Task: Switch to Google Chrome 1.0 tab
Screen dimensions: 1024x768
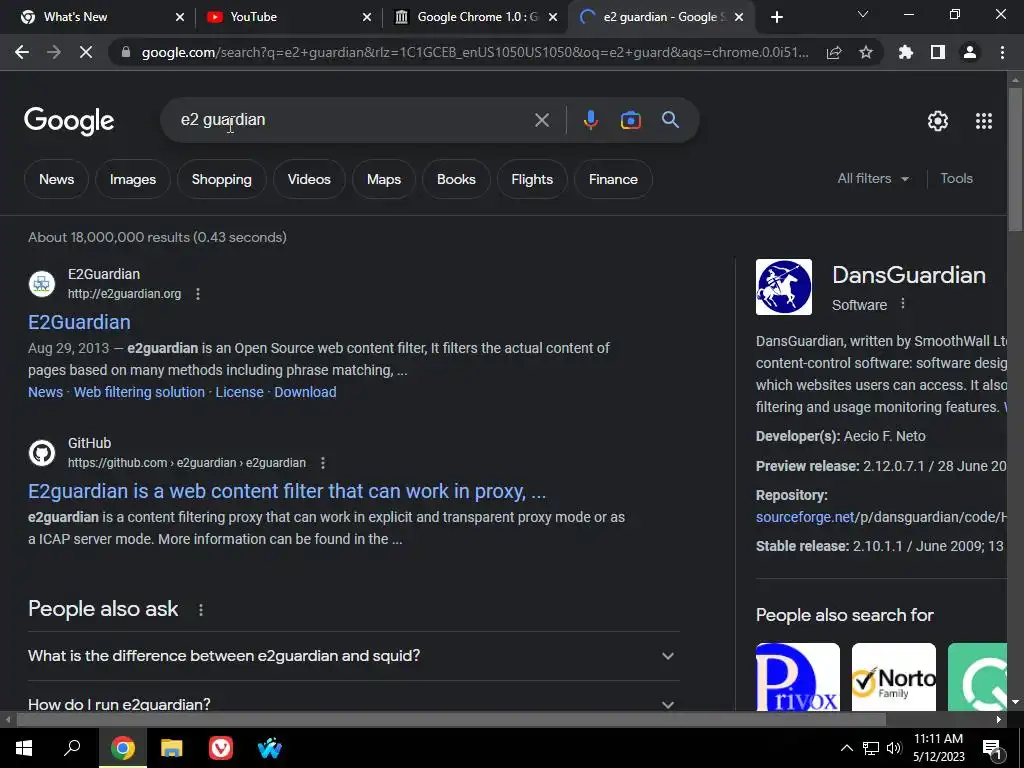Action: click(x=476, y=17)
